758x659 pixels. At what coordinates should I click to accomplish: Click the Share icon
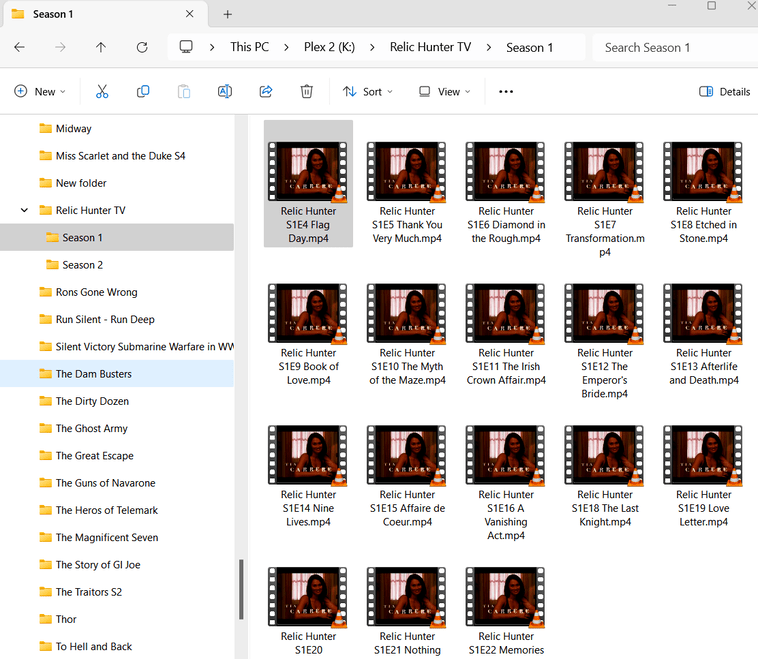pyautogui.click(x=266, y=91)
